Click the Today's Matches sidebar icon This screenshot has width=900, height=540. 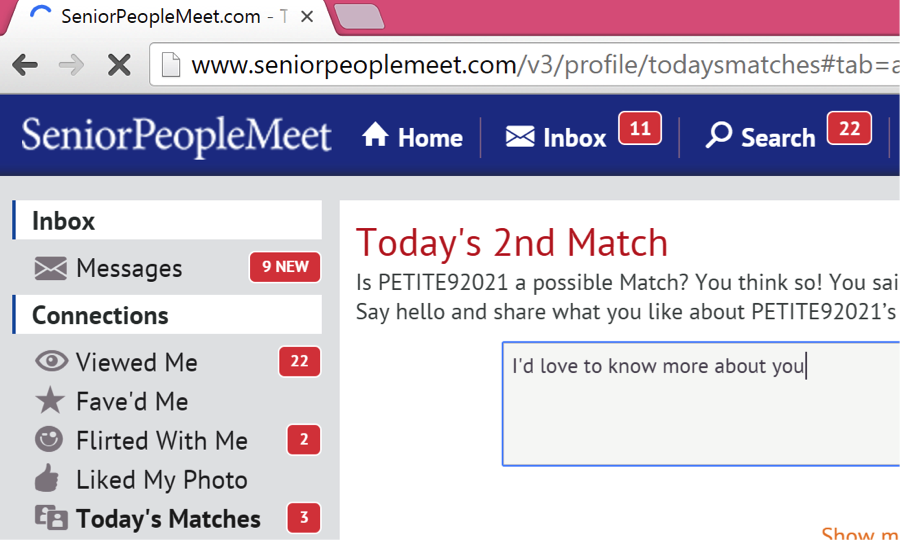point(51,518)
